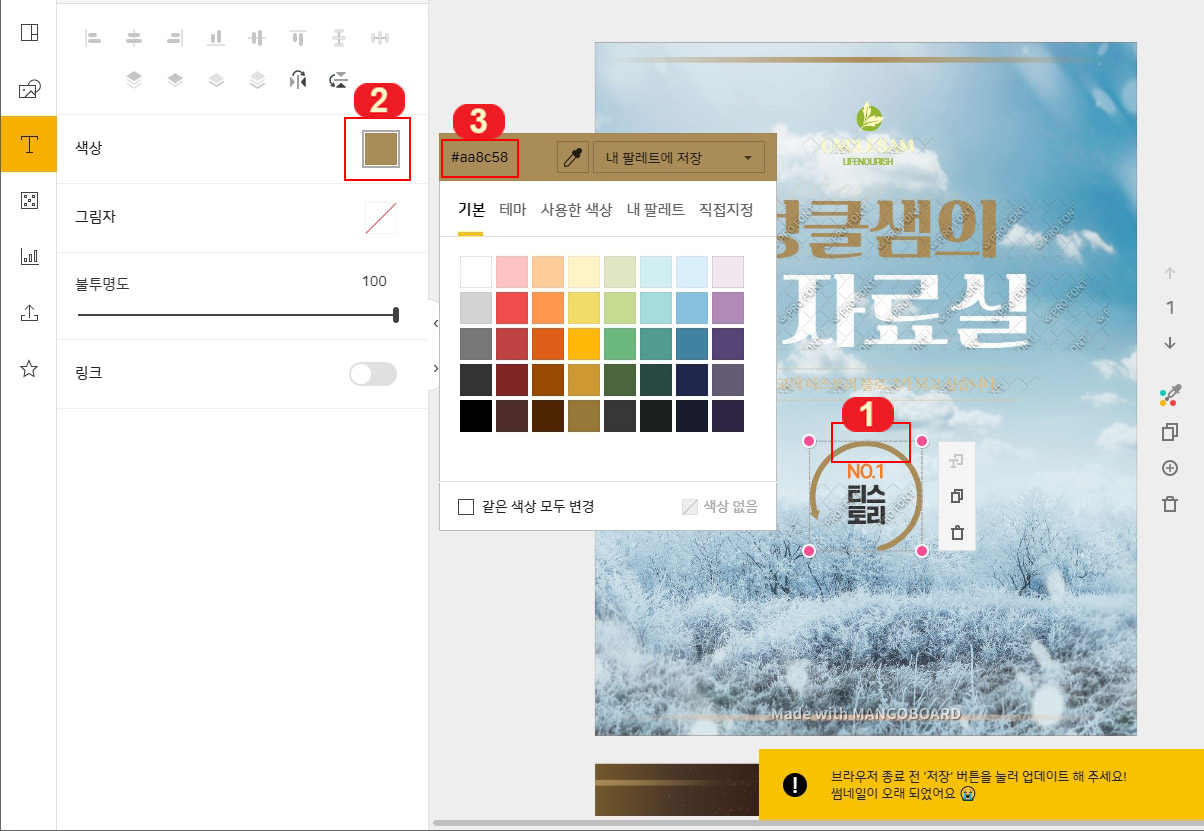This screenshot has height=831, width=1204.
Task: Turn on the 링크 toggle
Action: (x=372, y=374)
